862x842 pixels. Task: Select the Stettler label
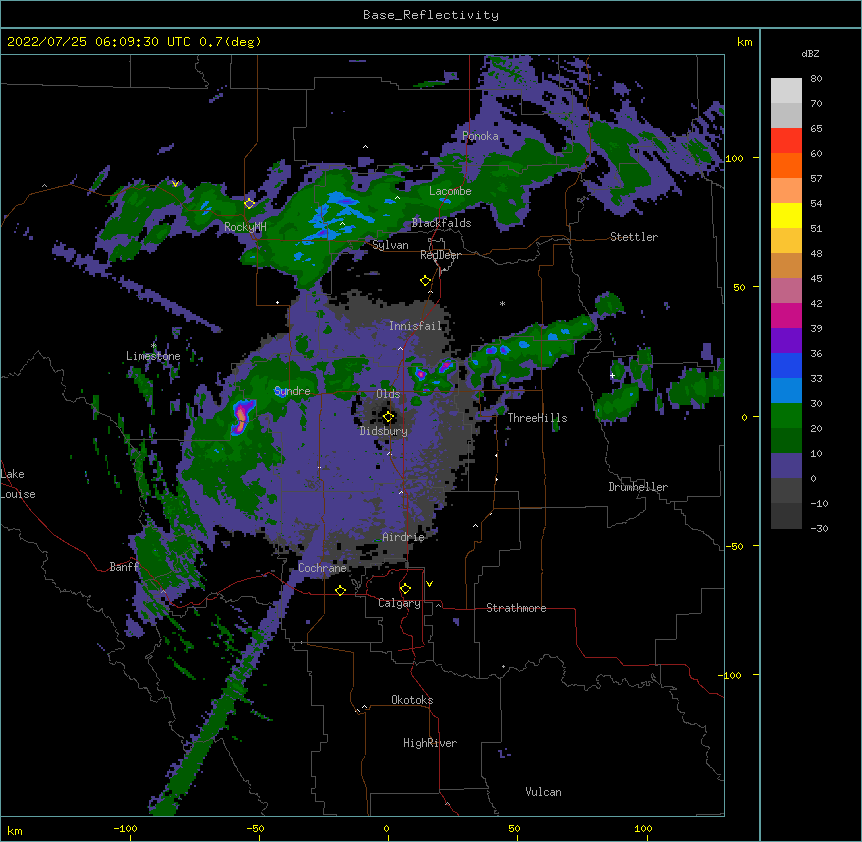(634, 237)
